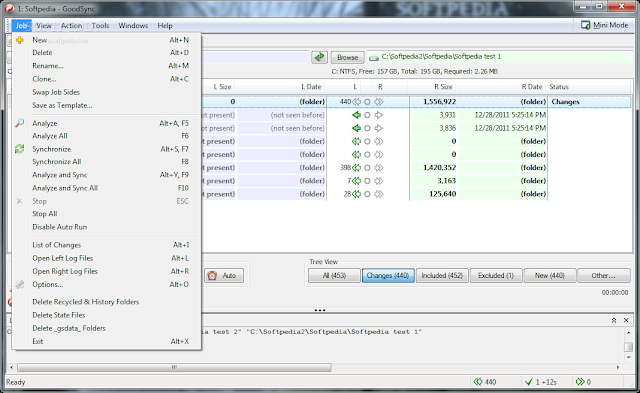This screenshot has height=393, width=640.
Task: Click the green swap sides arrows button
Action: (x=319, y=57)
